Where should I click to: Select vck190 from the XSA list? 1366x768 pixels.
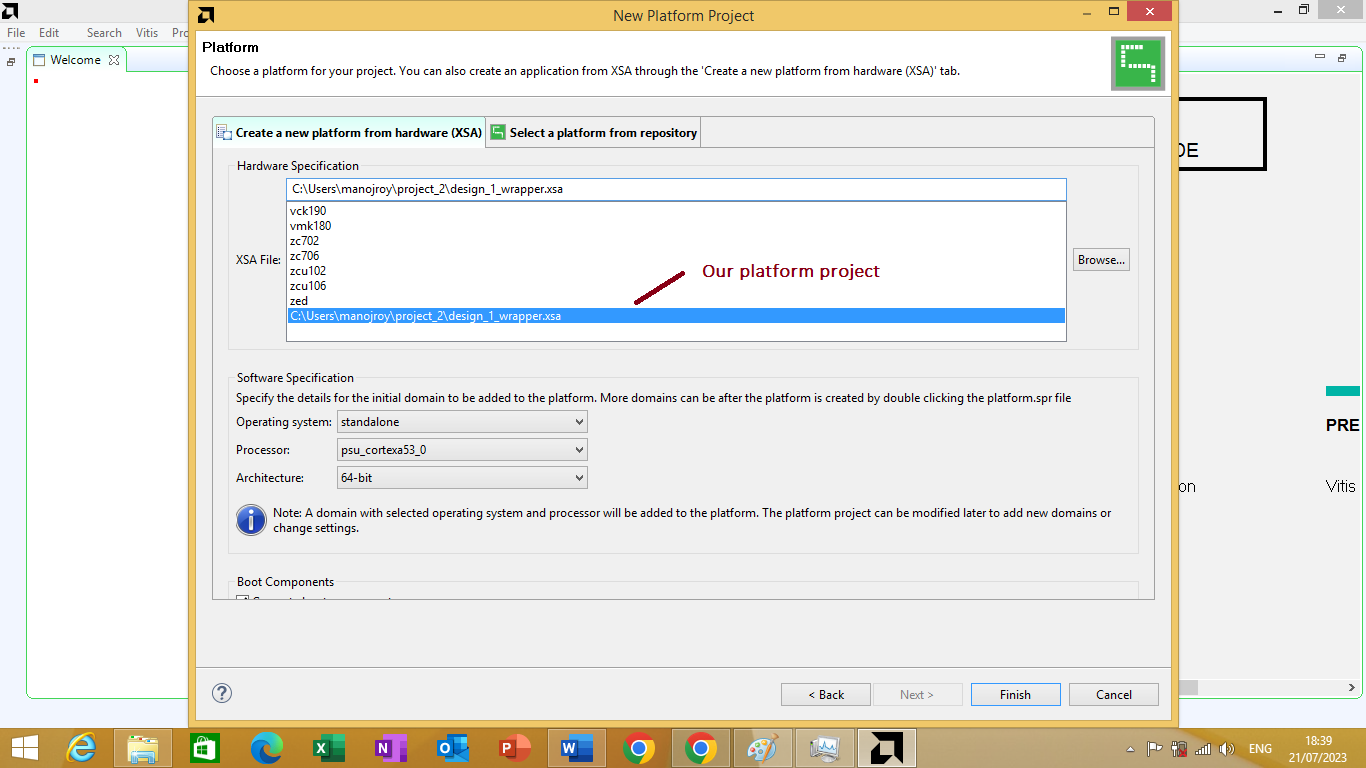coord(676,211)
